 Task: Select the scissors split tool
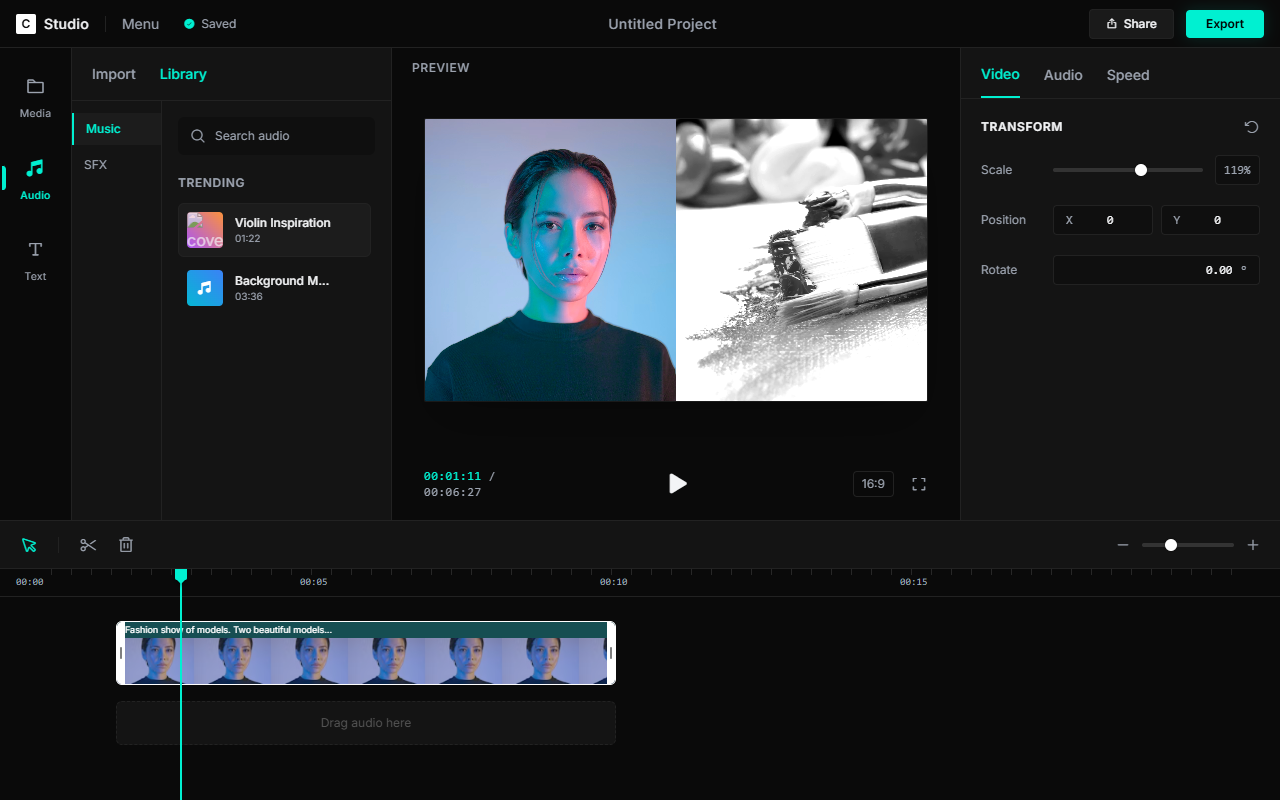88,545
